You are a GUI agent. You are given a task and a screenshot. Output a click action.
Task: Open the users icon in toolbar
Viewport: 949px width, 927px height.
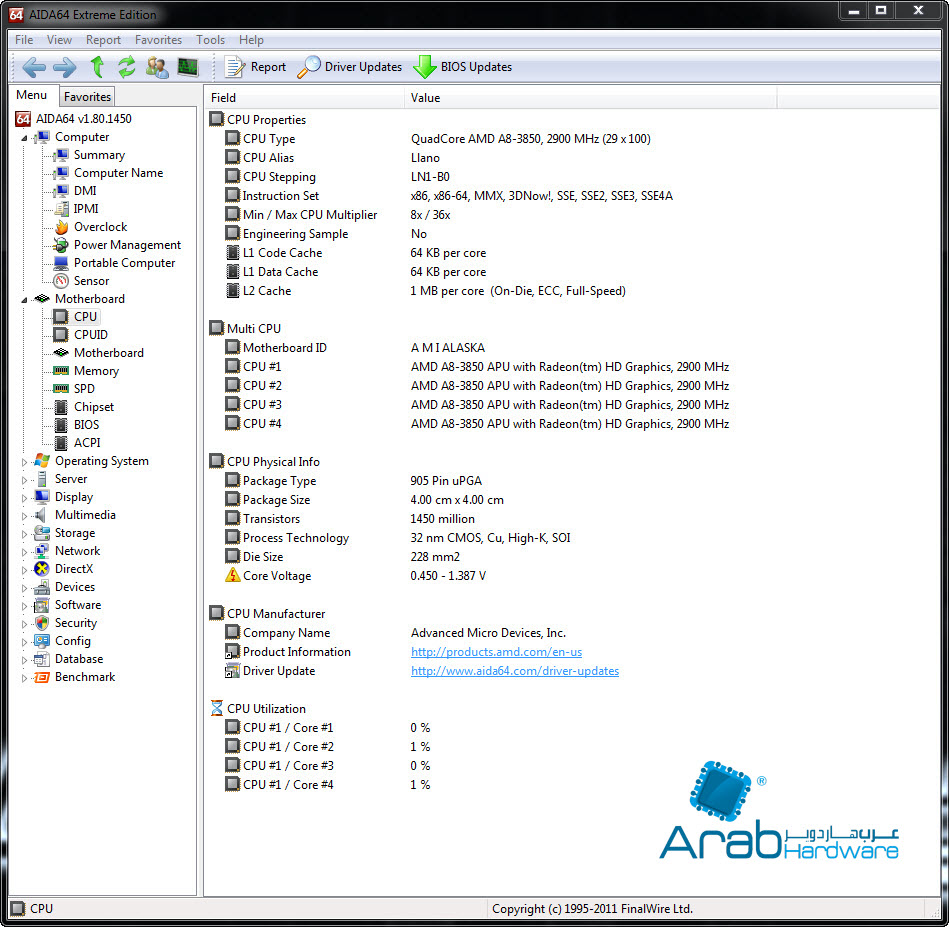(157, 67)
